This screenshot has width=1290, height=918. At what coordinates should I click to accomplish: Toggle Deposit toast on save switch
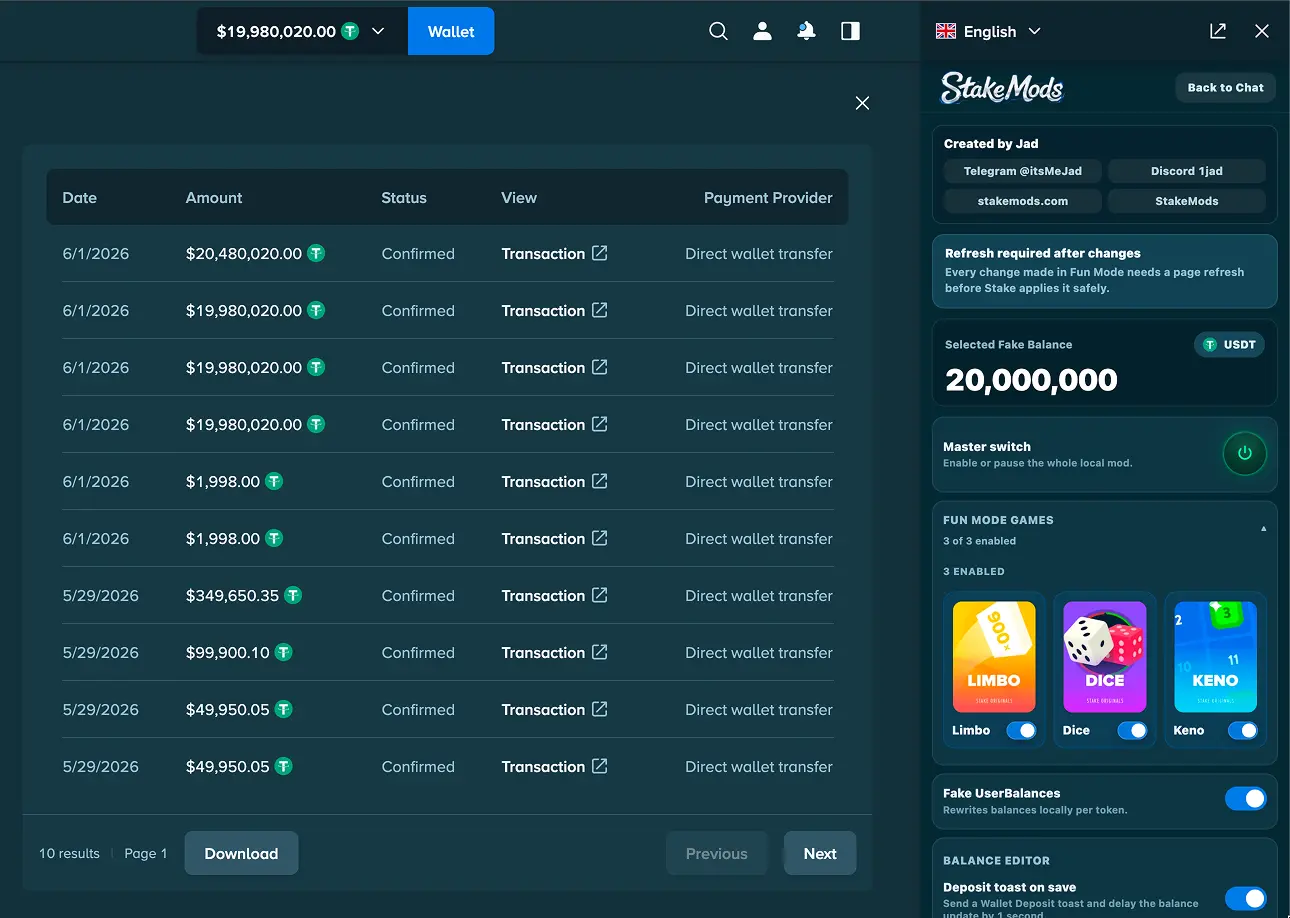coord(1246,898)
